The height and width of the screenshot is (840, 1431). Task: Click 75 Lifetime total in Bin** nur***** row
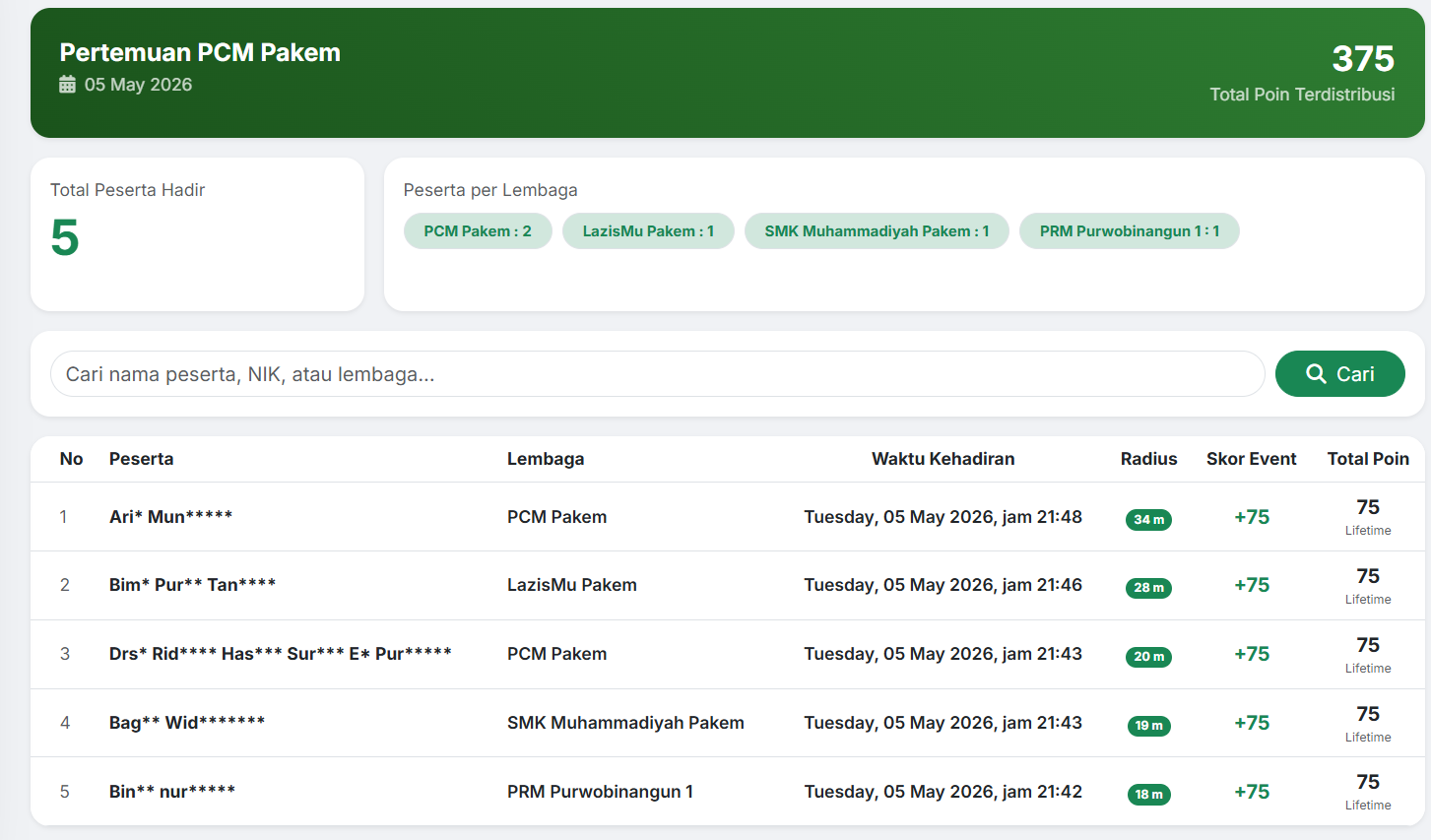(x=1368, y=792)
